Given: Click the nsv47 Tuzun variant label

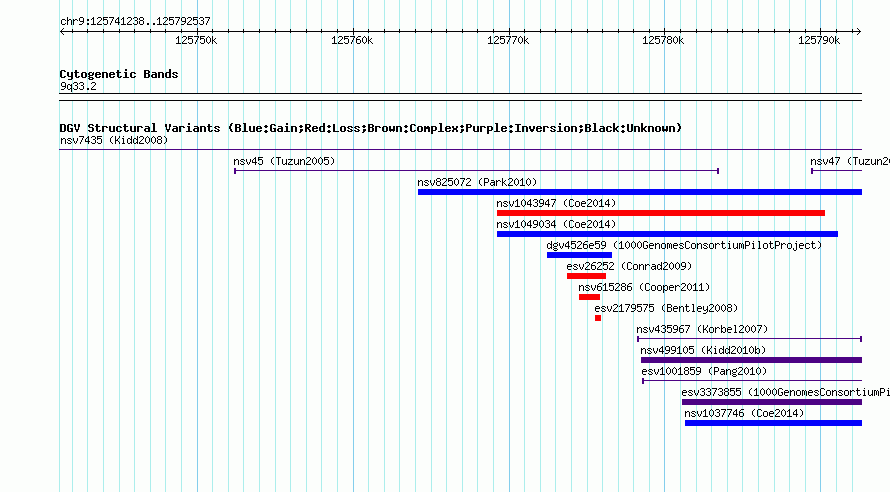Looking at the screenshot, I should click(850, 161).
